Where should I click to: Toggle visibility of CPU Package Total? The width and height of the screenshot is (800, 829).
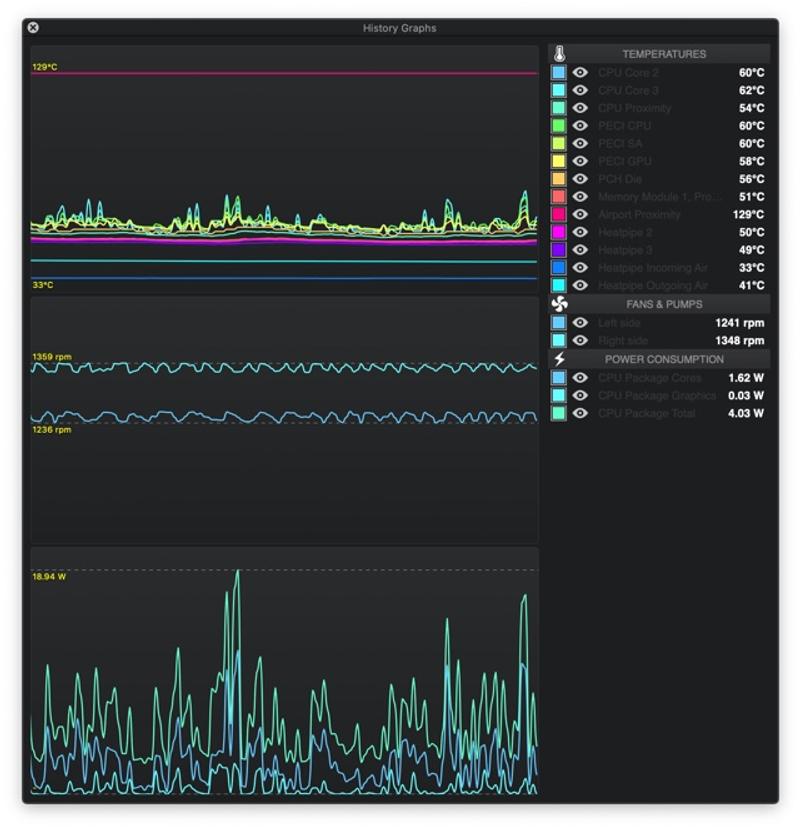580,413
